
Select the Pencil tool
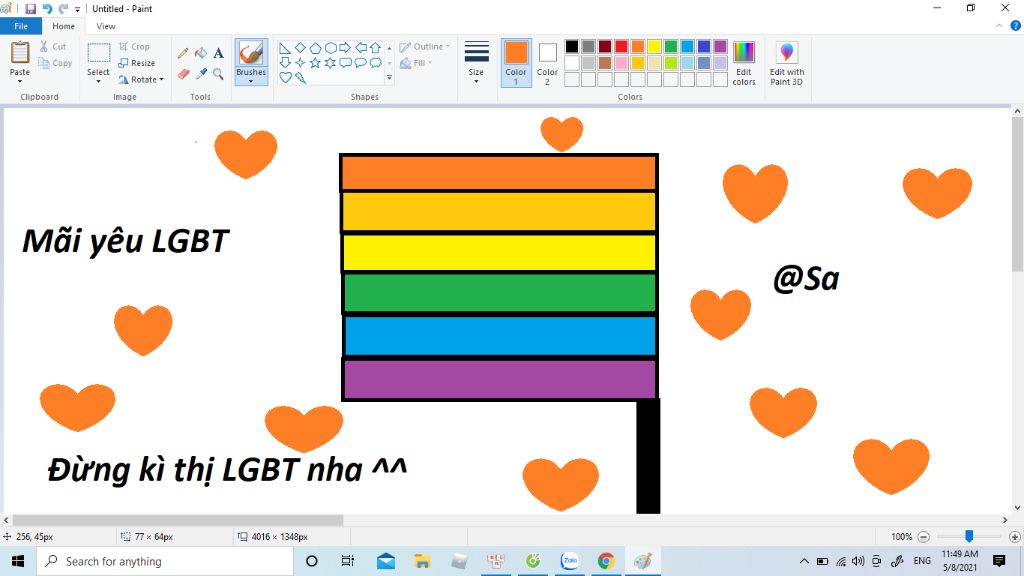(183, 53)
